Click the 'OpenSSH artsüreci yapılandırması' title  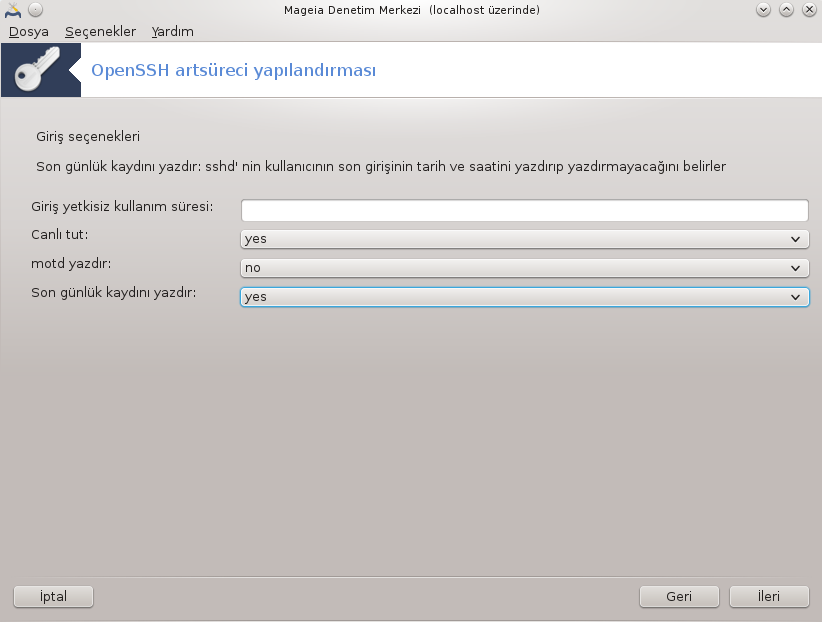click(233, 70)
